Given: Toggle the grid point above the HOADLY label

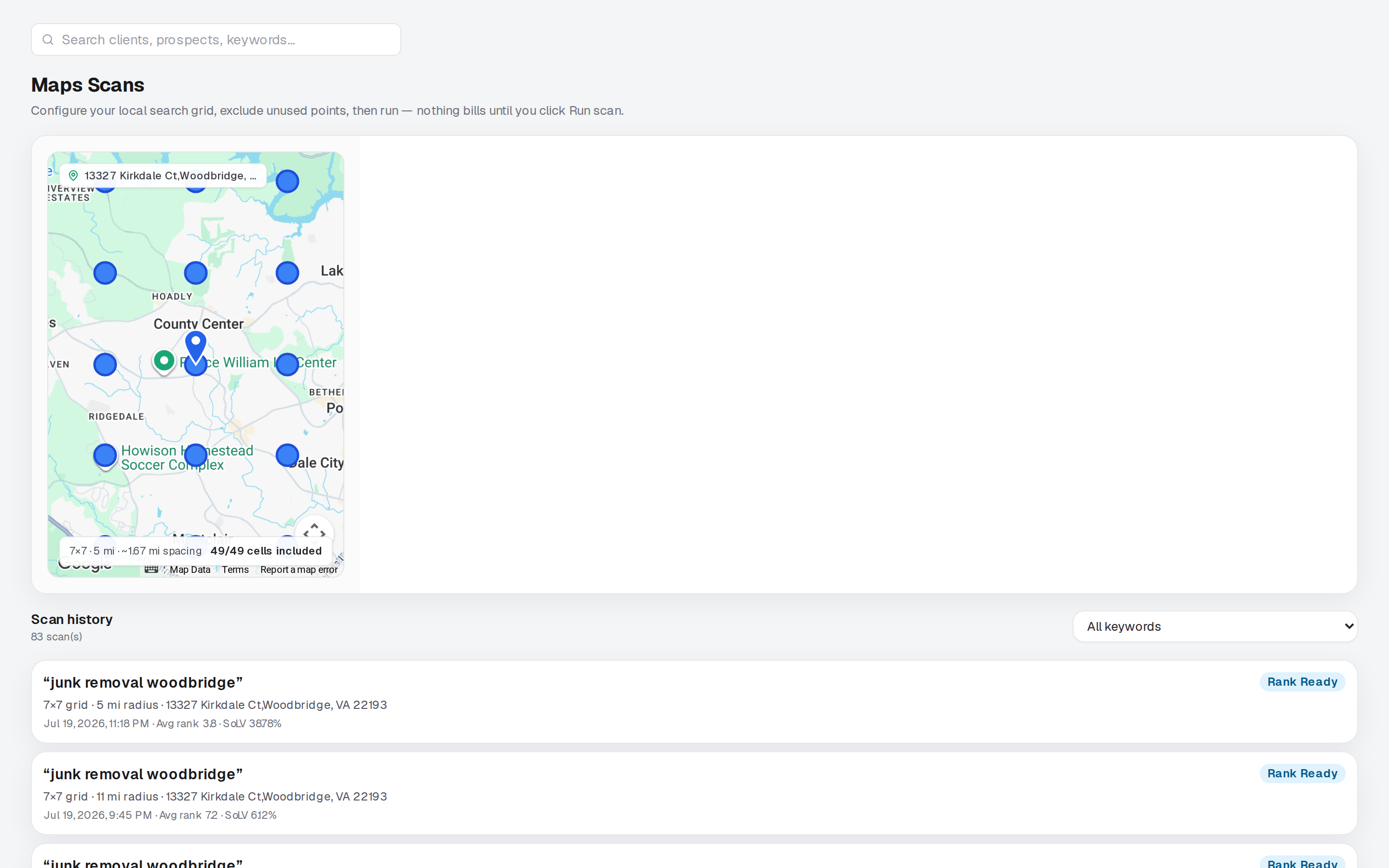Looking at the screenshot, I should [196, 272].
